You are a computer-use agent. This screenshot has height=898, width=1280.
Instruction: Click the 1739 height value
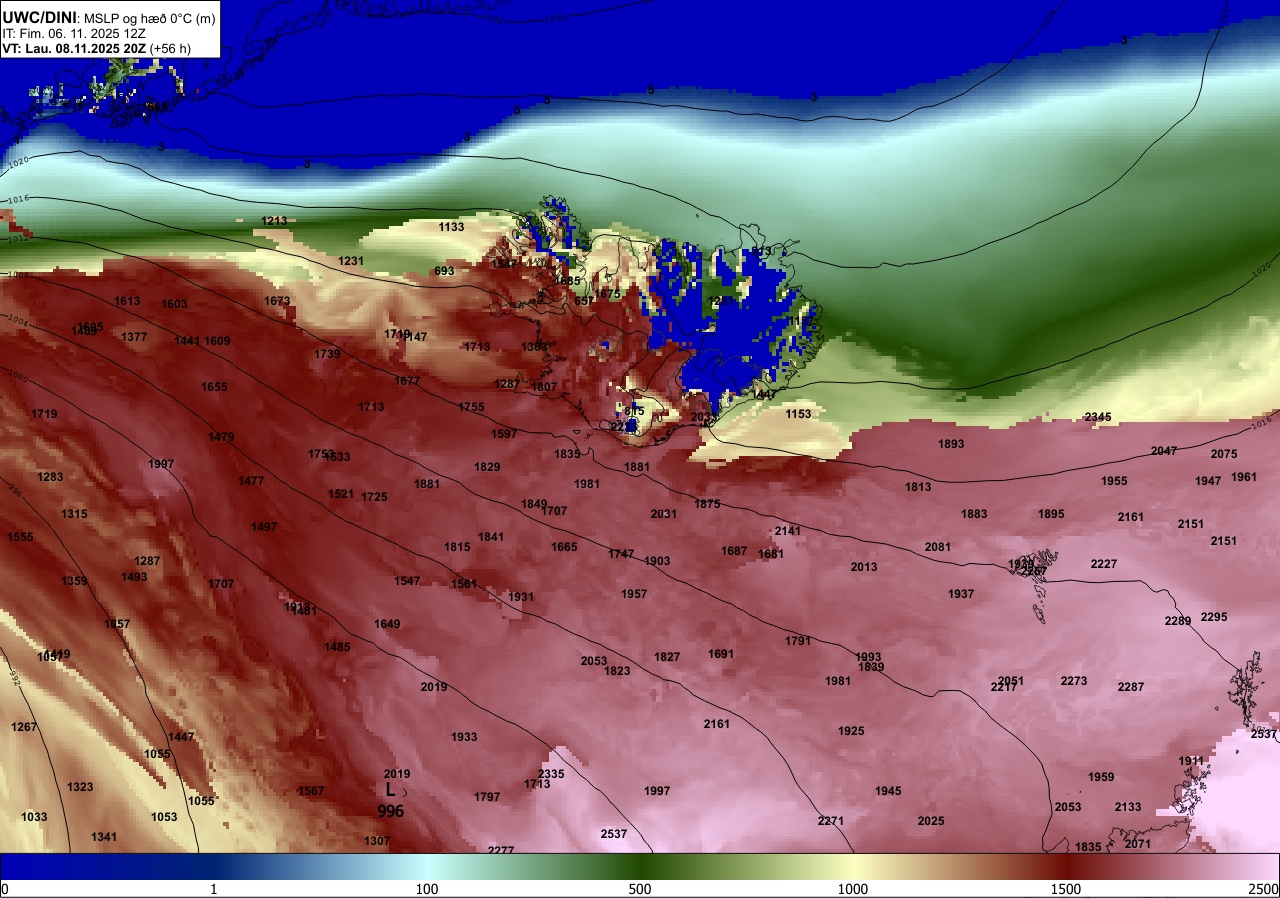pyautogui.click(x=327, y=354)
